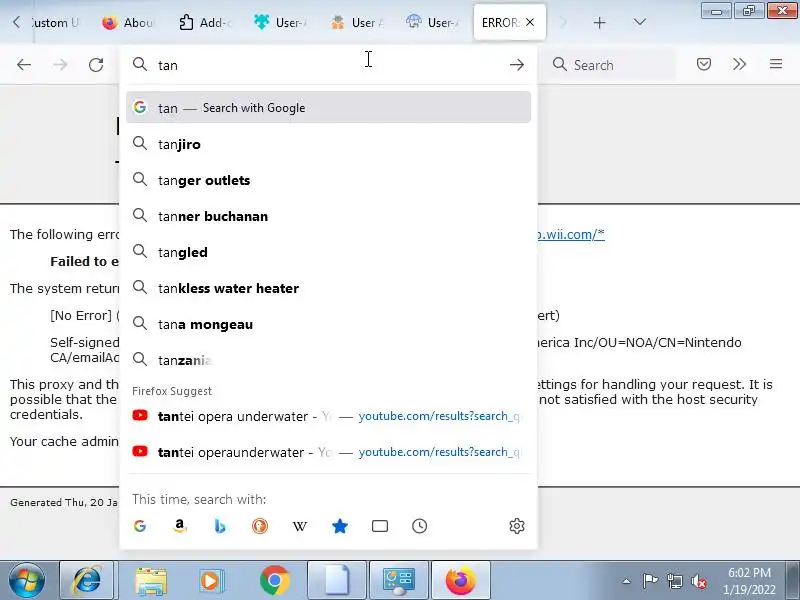Click the muted volume tray icon
800x600 pixels.
pyautogui.click(x=699, y=581)
